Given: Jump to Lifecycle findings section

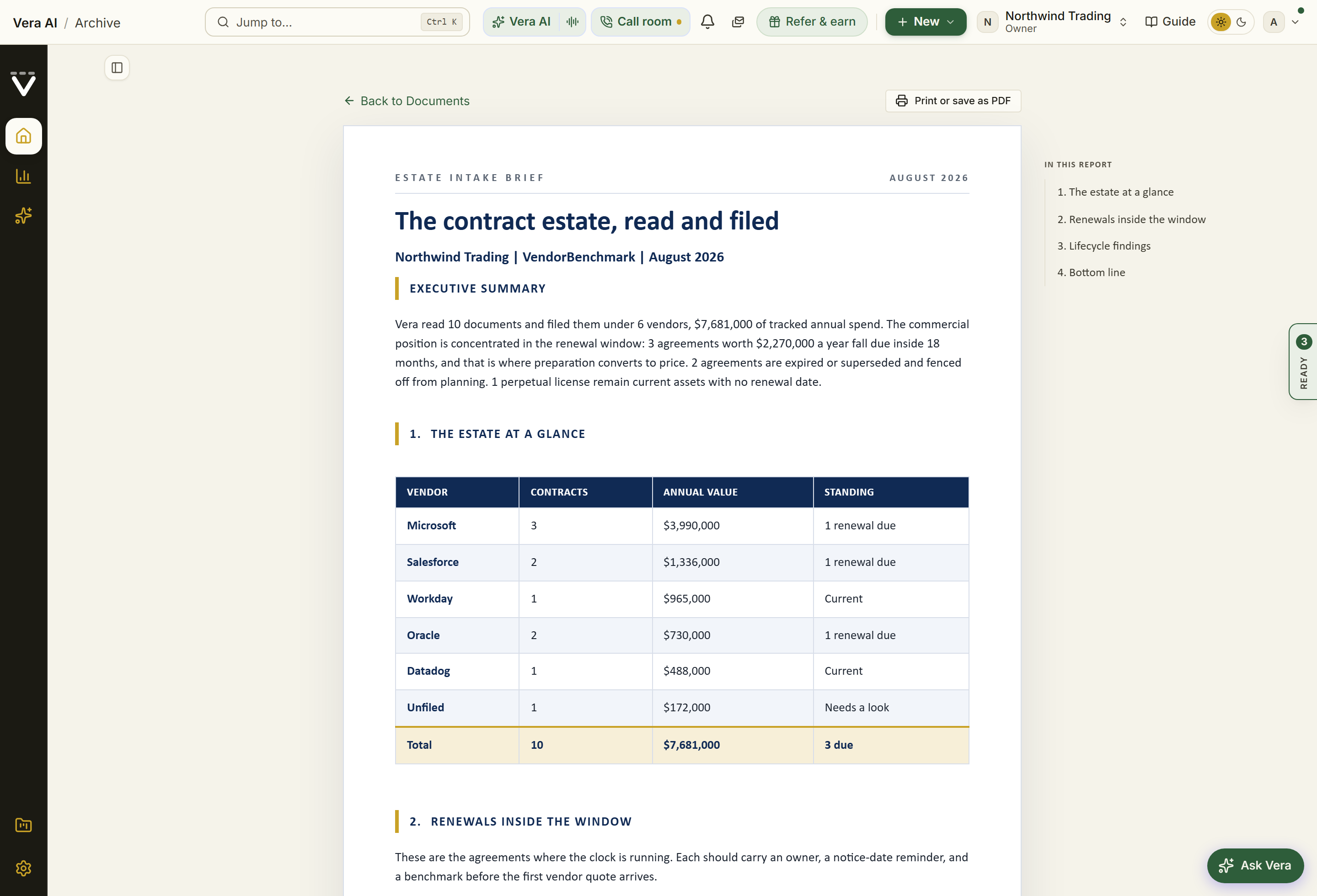Looking at the screenshot, I should pyautogui.click(x=1103, y=246).
